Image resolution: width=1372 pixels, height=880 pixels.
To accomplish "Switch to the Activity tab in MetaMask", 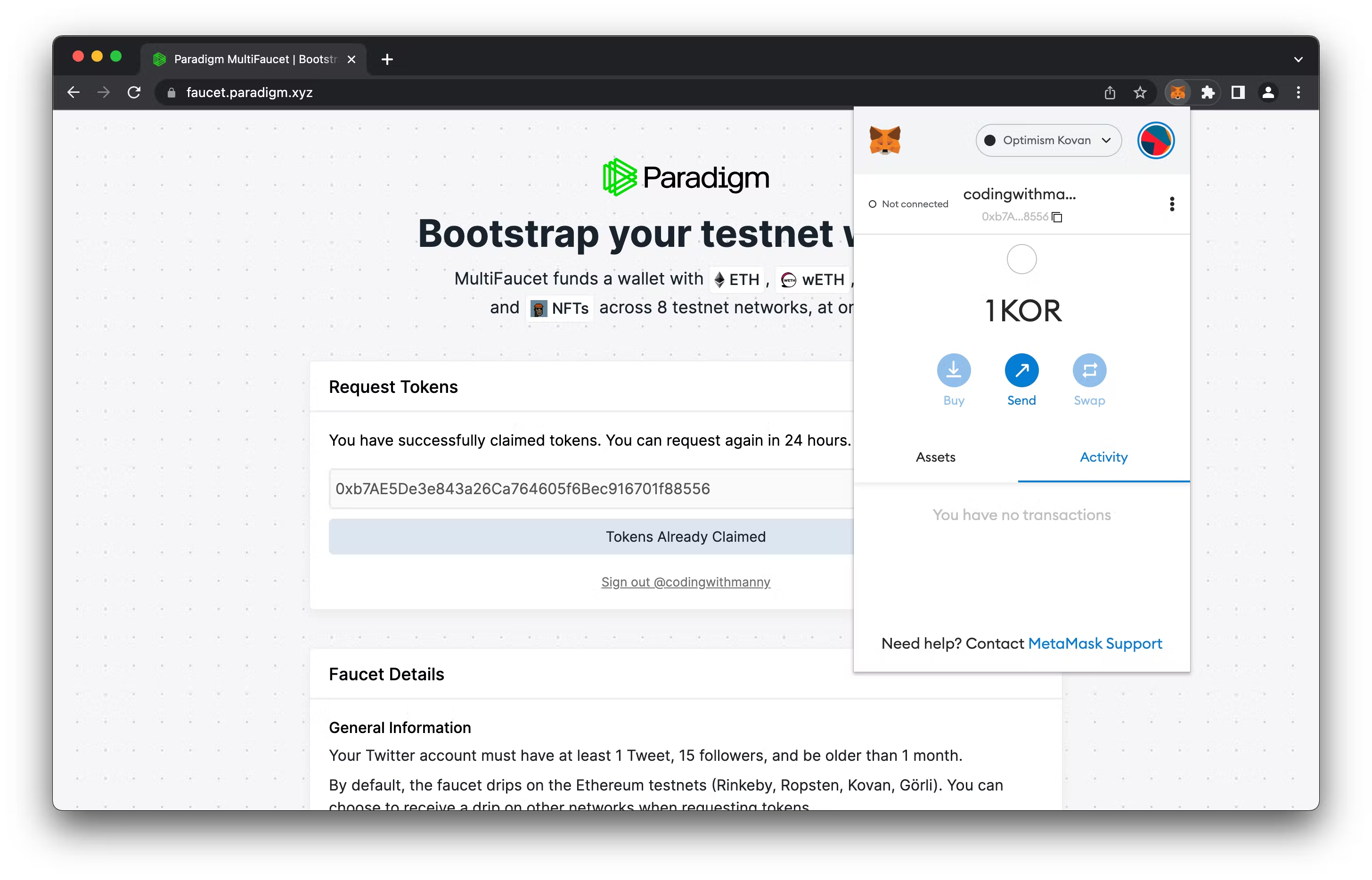I will [x=1103, y=457].
